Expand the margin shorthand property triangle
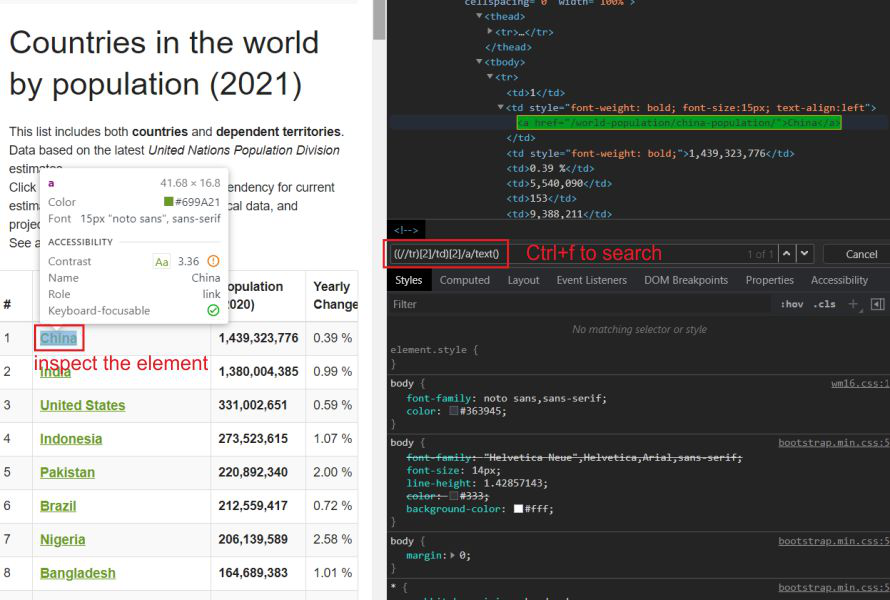This screenshot has width=890, height=600. (452, 555)
